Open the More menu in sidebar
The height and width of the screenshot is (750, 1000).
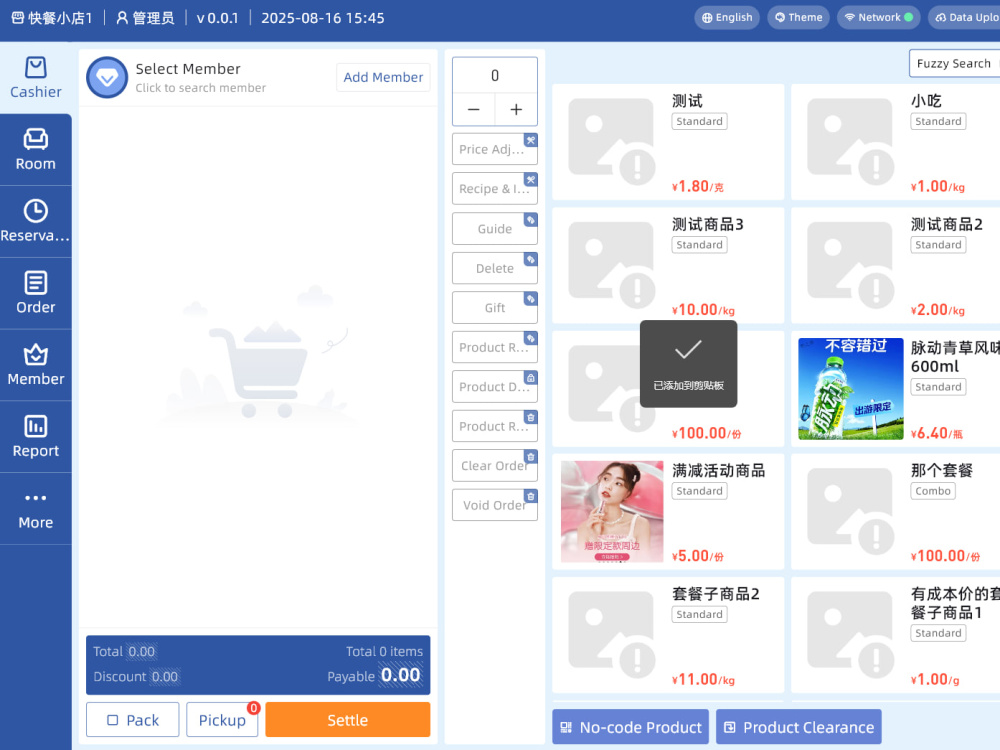click(x=36, y=509)
